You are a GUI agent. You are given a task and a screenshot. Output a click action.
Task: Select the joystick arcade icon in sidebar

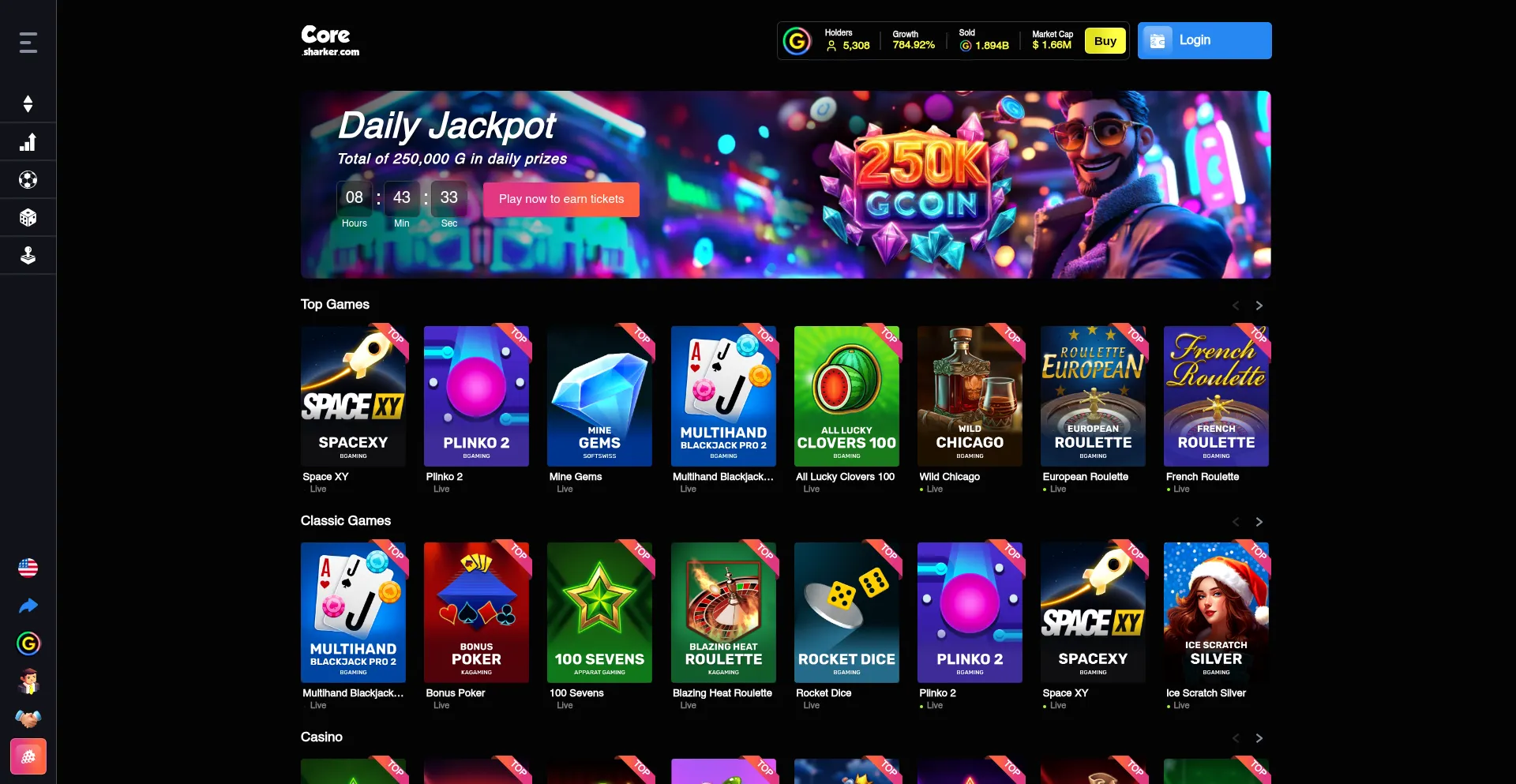coord(28,255)
